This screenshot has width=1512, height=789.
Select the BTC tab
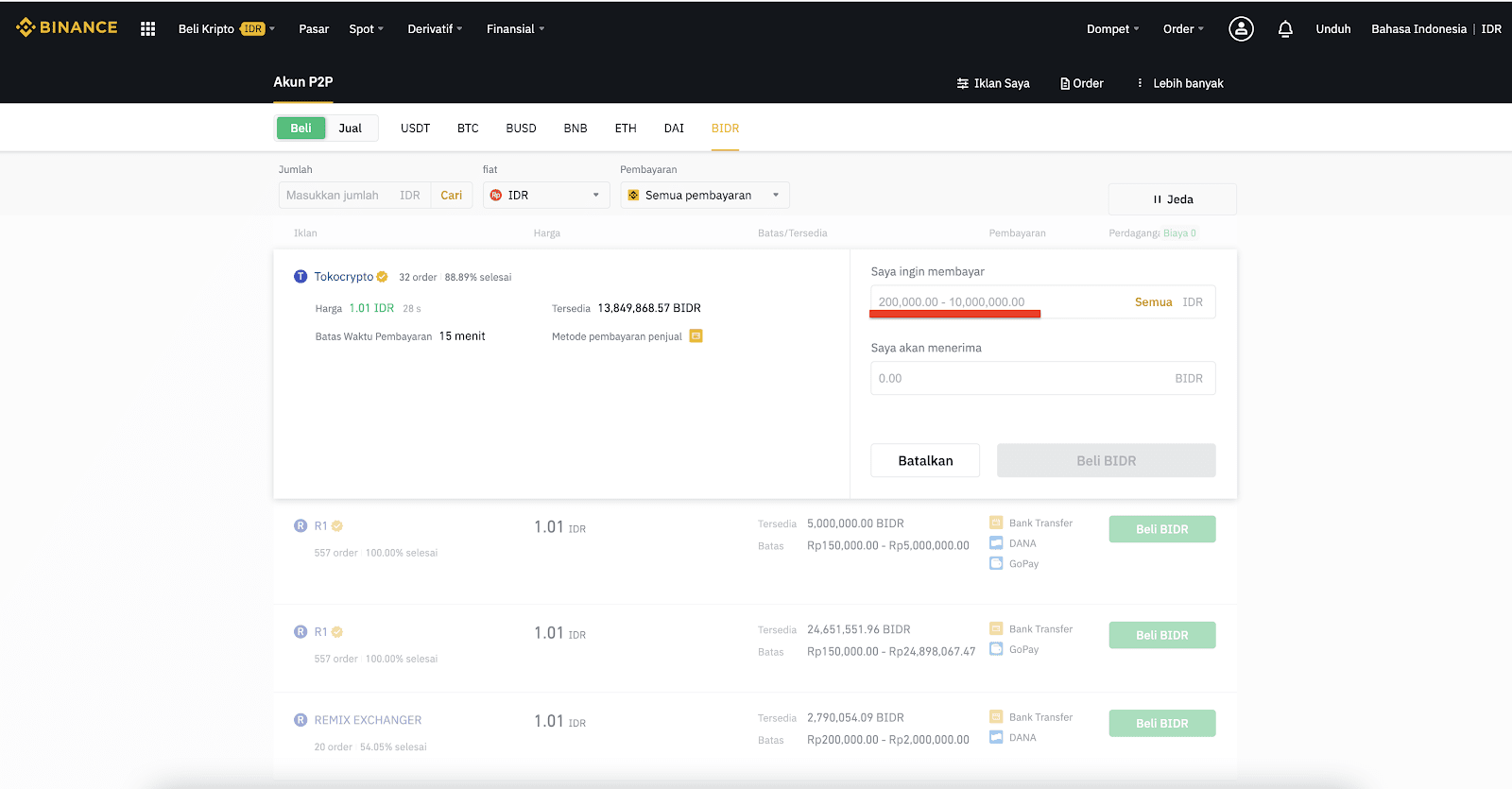468,129
